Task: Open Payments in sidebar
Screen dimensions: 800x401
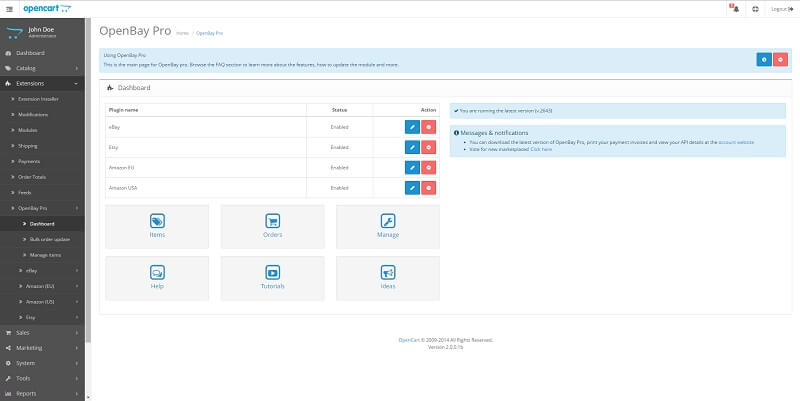Action: pos(42,161)
